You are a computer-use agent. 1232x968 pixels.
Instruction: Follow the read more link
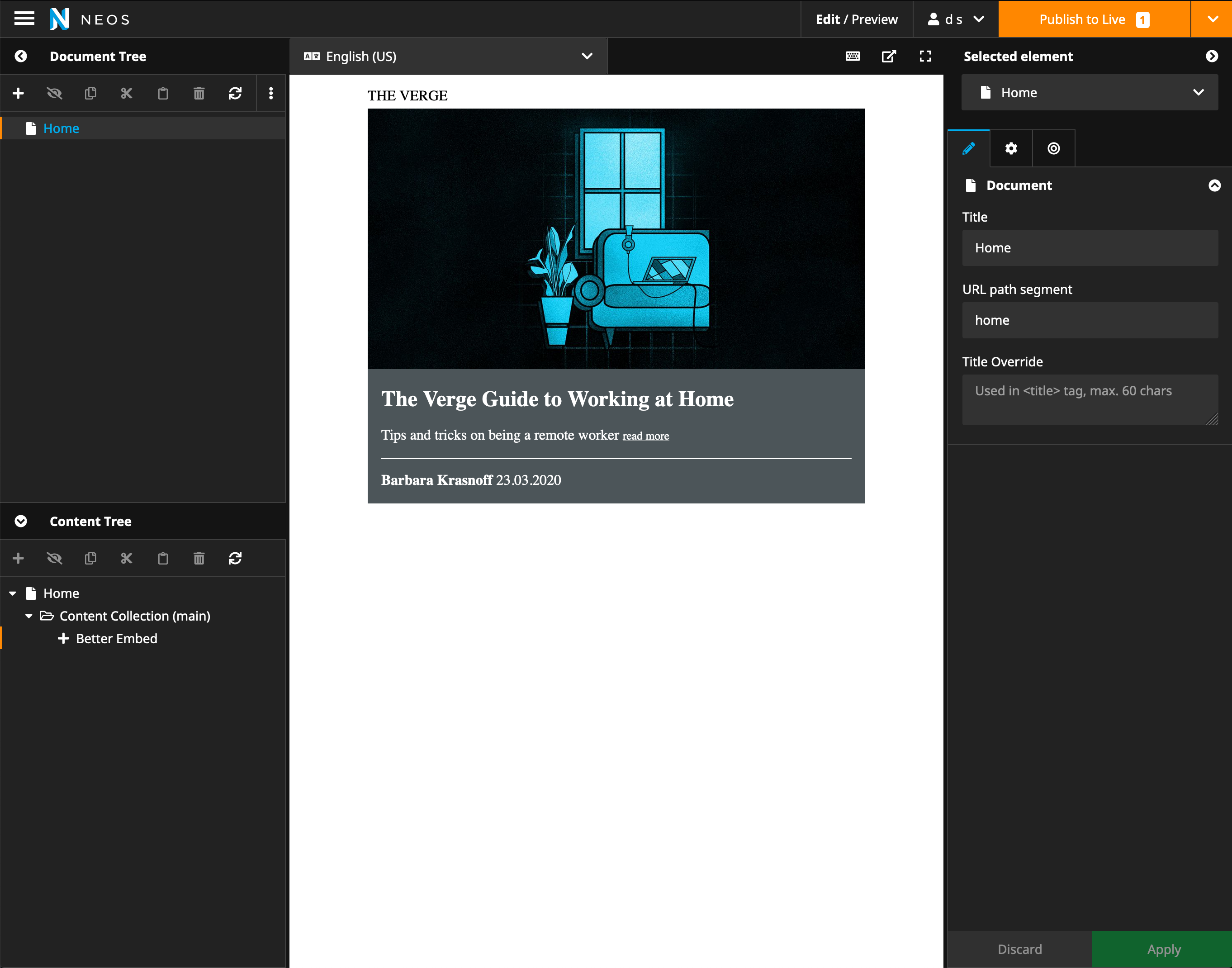[x=645, y=436]
